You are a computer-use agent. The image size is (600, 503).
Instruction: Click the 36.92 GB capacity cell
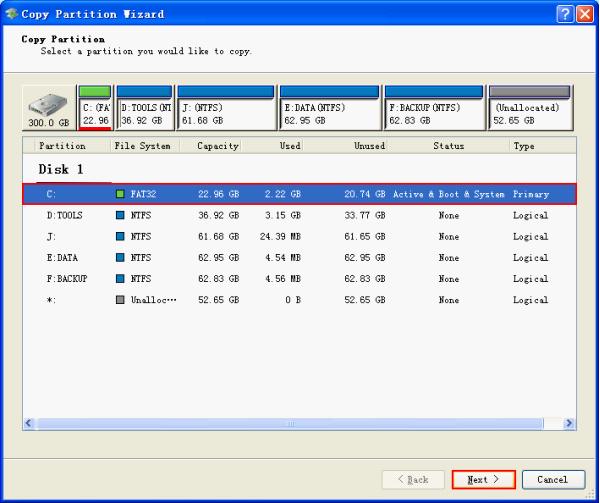pos(218,215)
